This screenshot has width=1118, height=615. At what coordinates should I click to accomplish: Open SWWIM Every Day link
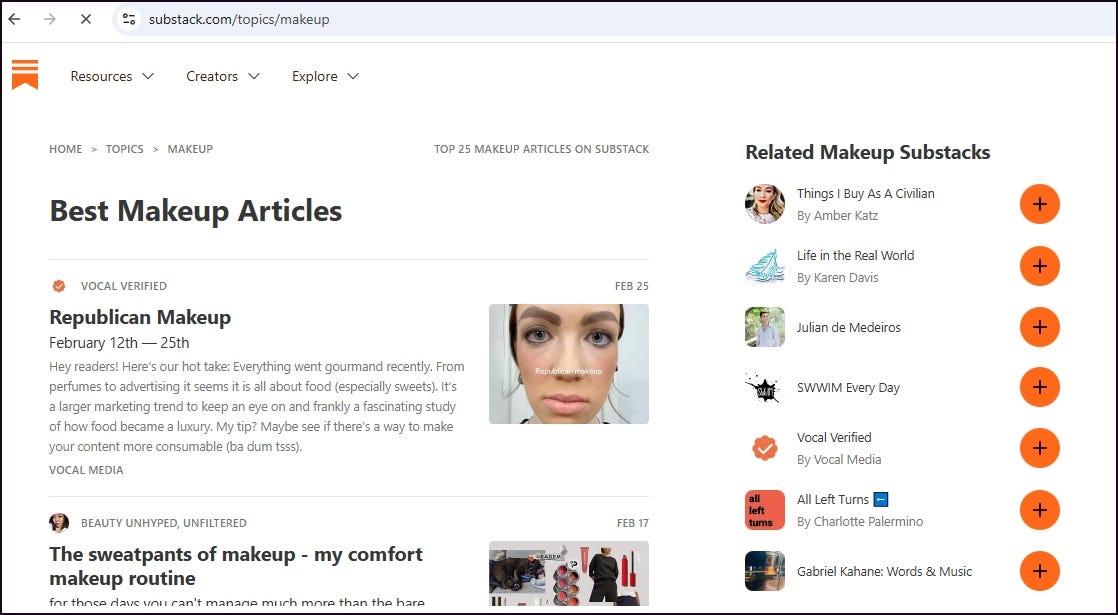[848, 388]
